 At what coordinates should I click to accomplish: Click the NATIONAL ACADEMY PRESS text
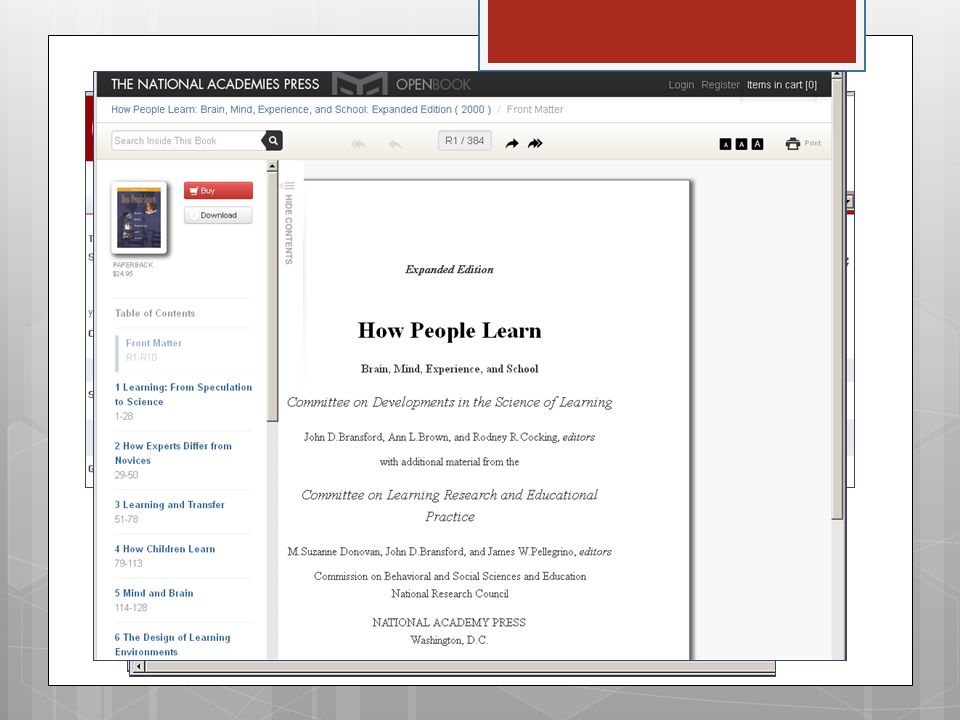click(449, 623)
